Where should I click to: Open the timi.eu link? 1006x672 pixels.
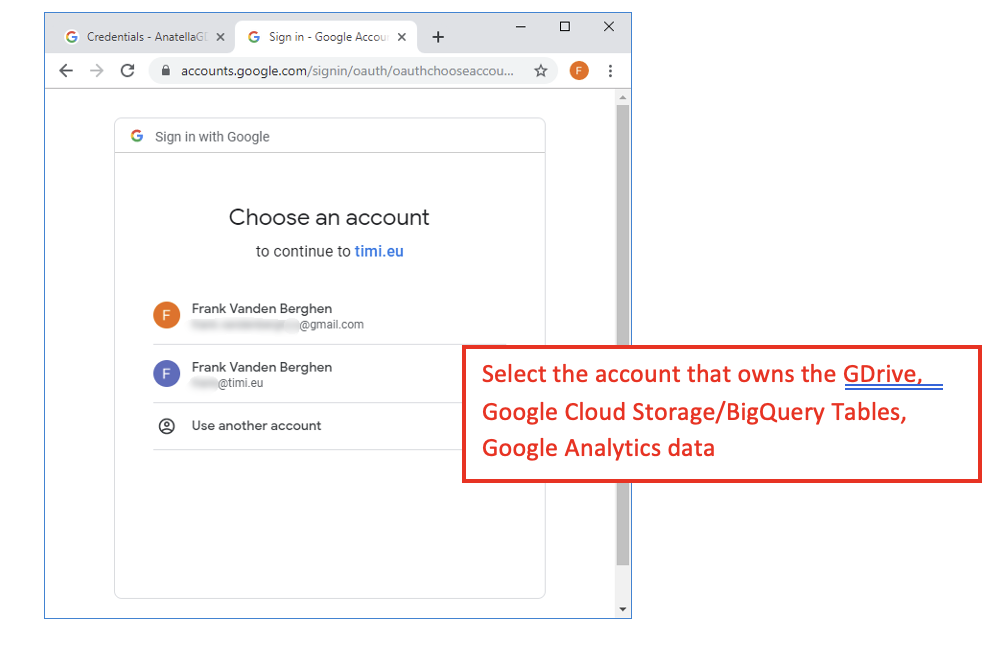379,252
